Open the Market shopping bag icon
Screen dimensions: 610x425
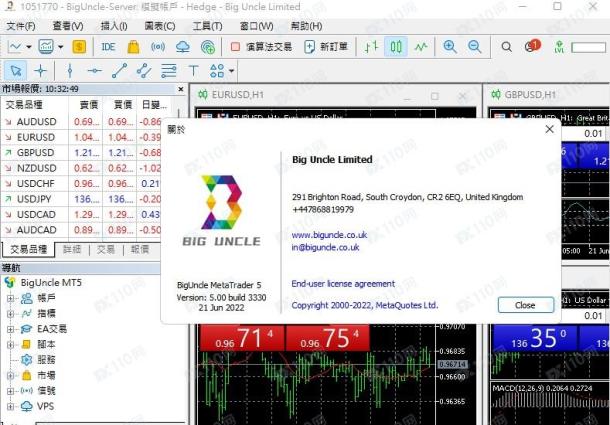coord(133,47)
